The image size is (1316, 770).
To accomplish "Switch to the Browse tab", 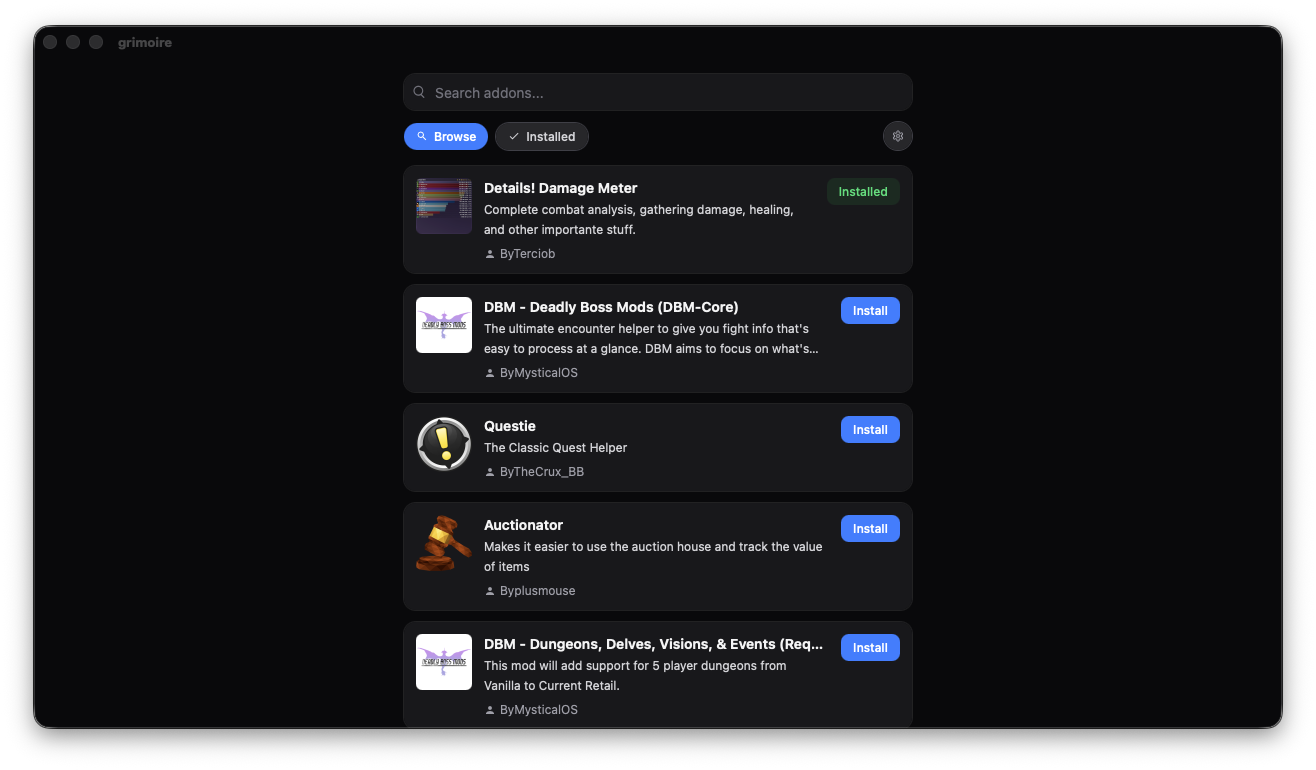I will (446, 136).
